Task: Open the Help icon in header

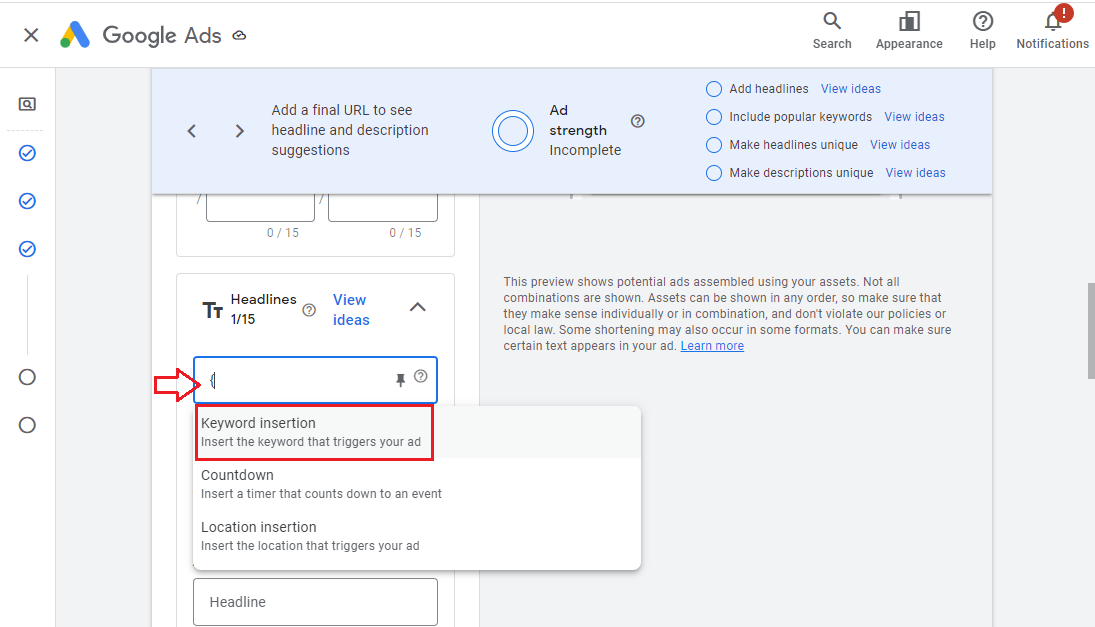Action: 982,21
